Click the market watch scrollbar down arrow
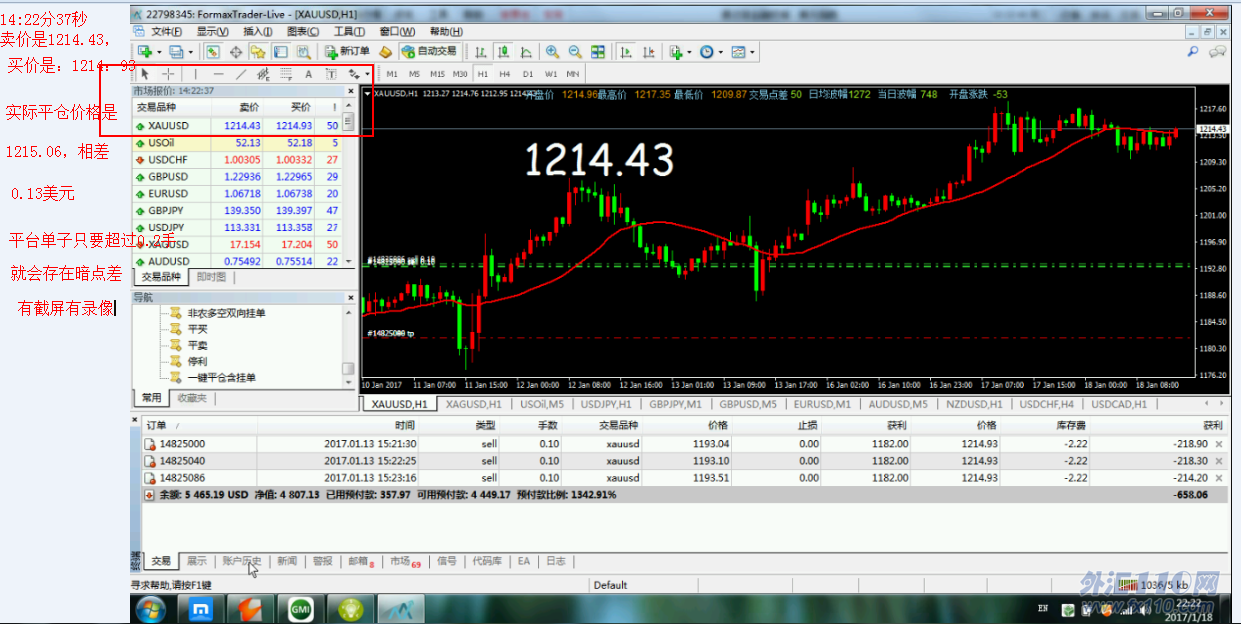The image size is (1241, 624). pyautogui.click(x=348, y=259)
